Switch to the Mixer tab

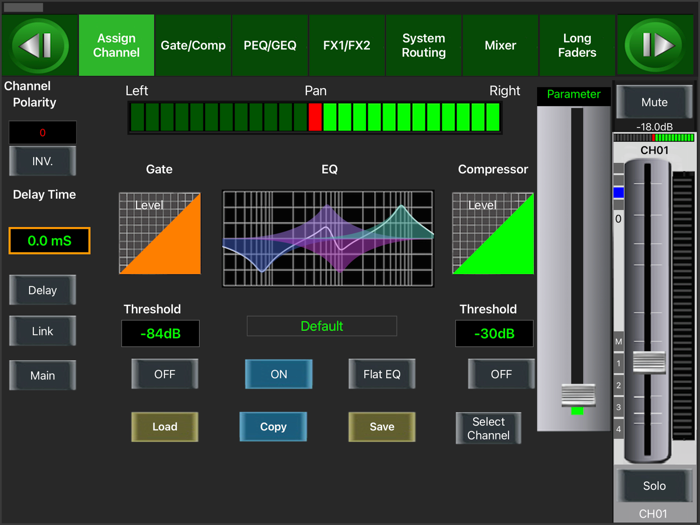tap(500, 45)
